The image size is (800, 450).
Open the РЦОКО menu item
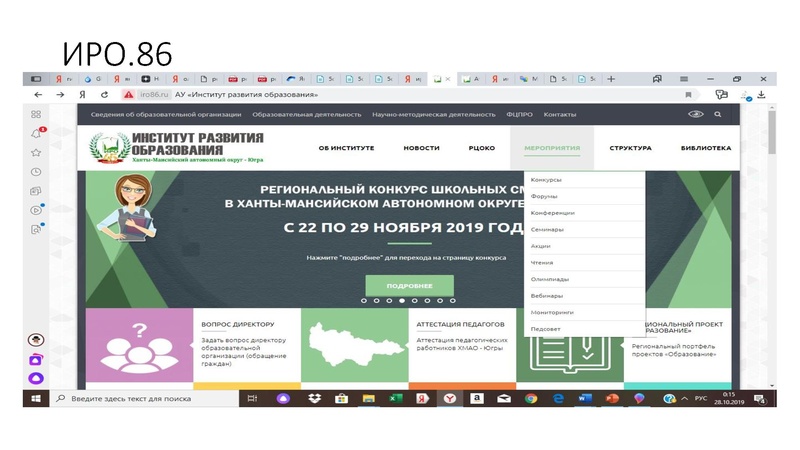(x=482, y=148)
